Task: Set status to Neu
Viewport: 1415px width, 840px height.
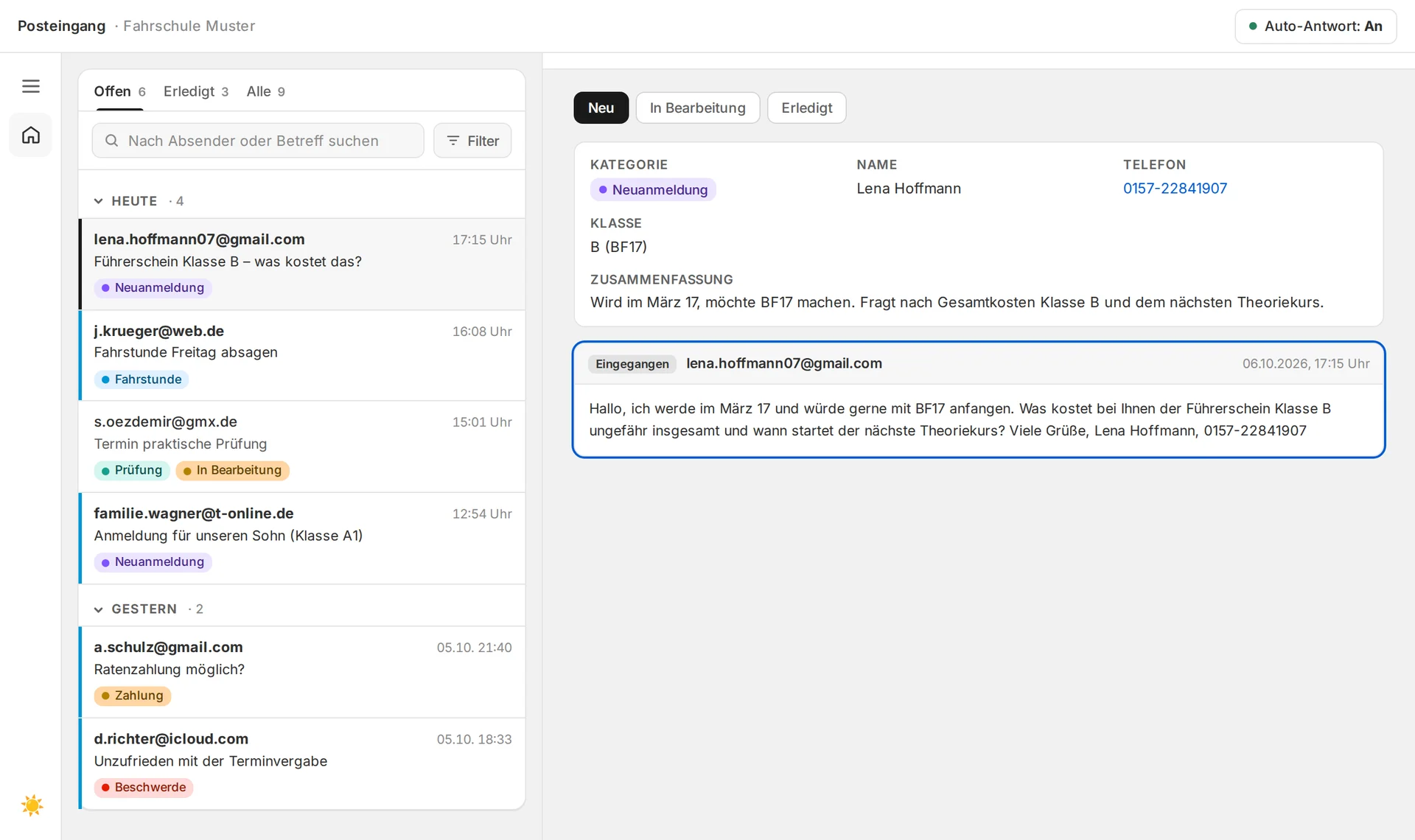Action: tap(601, 108)
